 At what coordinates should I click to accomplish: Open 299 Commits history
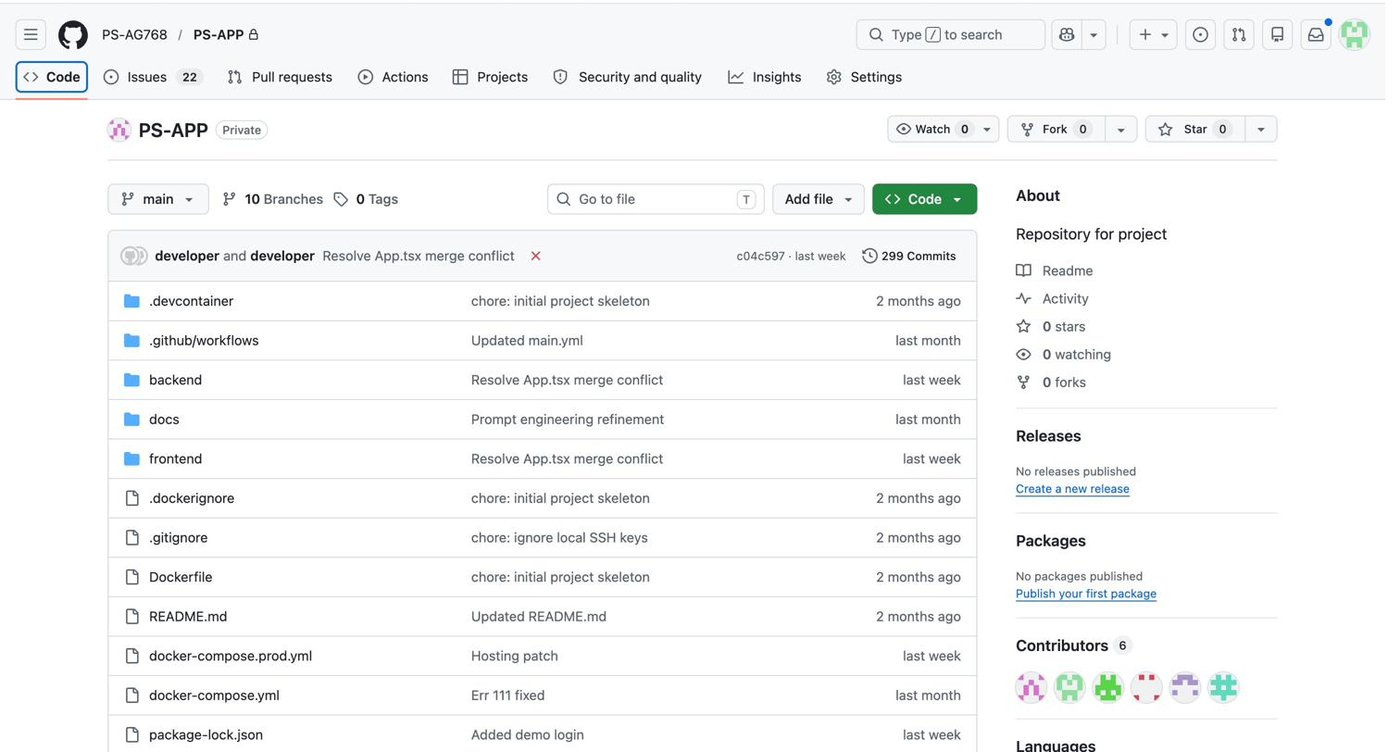909,256
